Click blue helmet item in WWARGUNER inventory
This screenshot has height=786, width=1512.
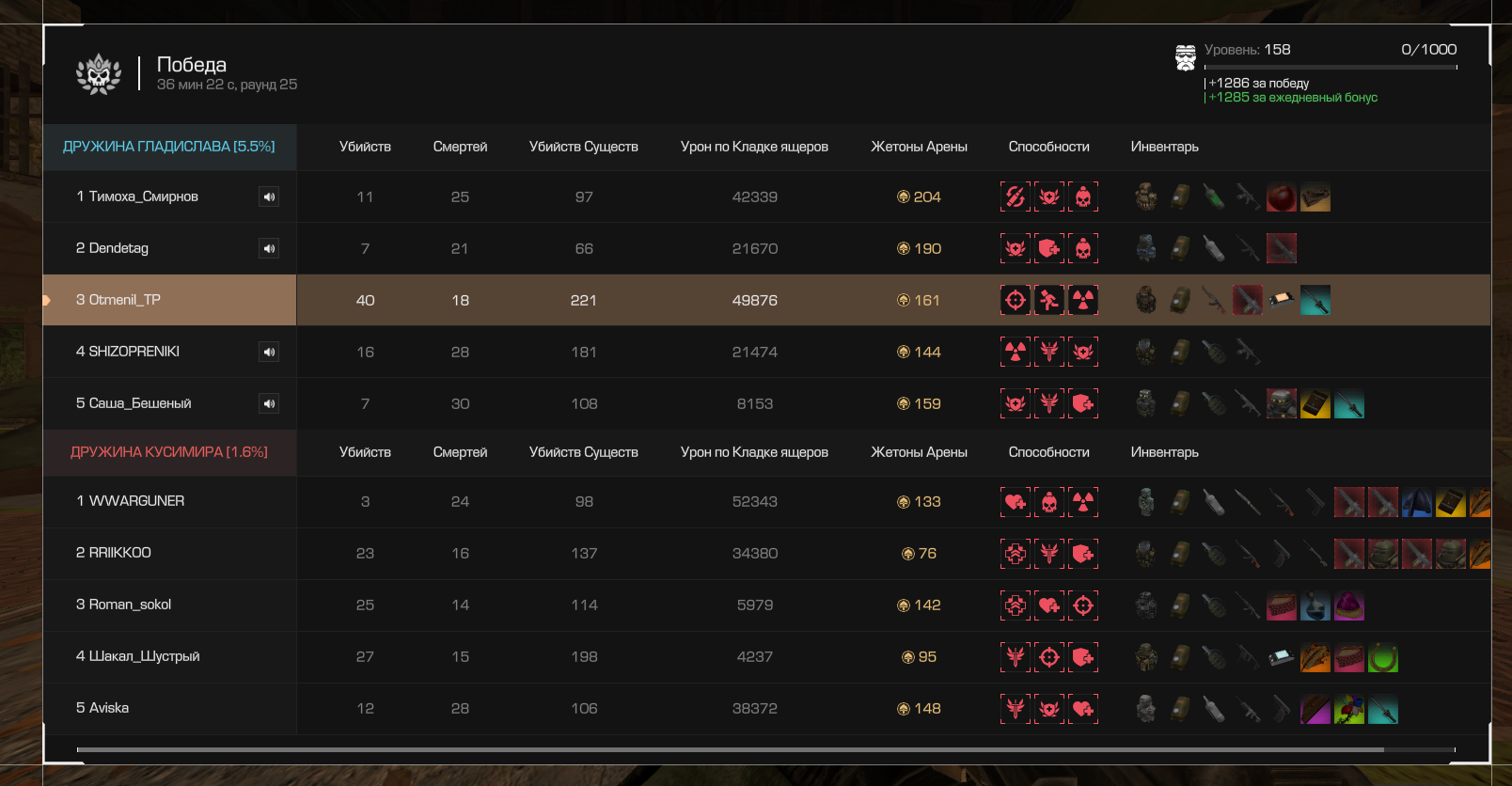pyautogui.click(x=1417, y=502)
